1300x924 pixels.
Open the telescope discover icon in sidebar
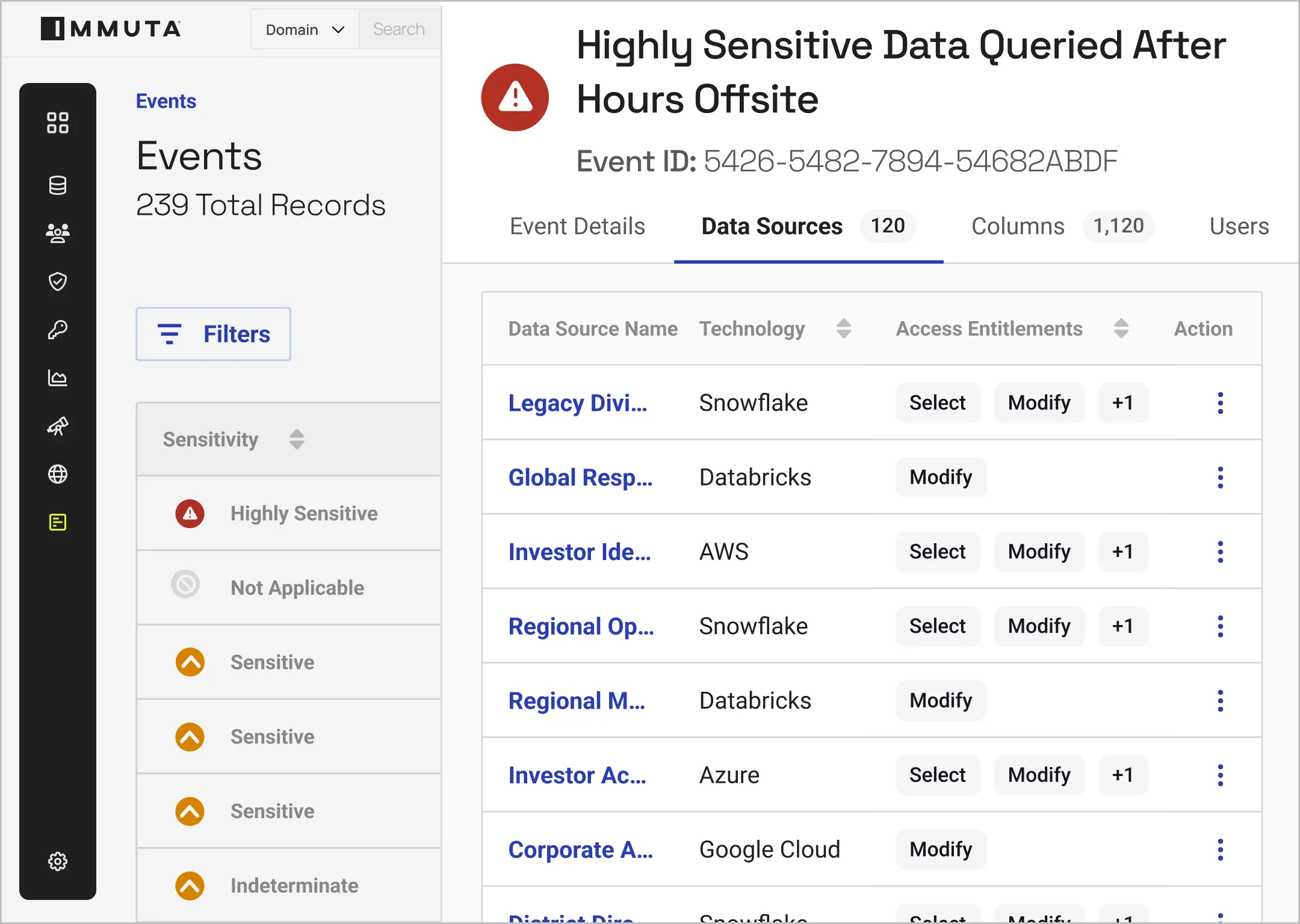pyautogui.click(x=58, y=426)
